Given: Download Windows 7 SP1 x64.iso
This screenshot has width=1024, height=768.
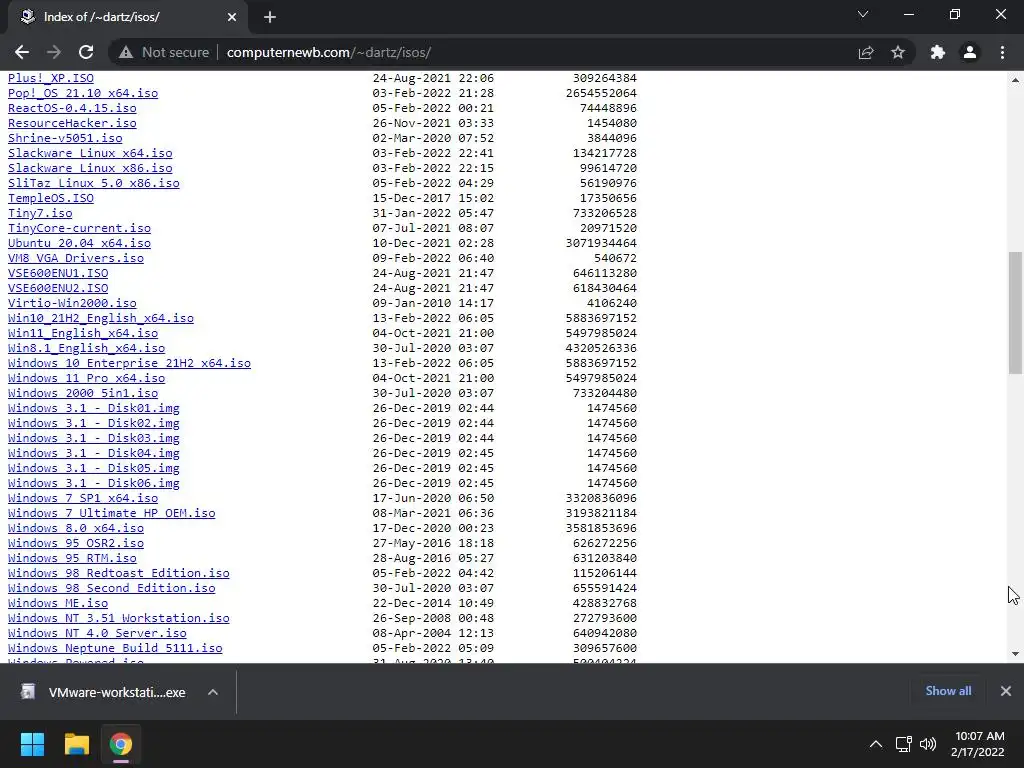Looking at the screenshot, I should [83, 498].
